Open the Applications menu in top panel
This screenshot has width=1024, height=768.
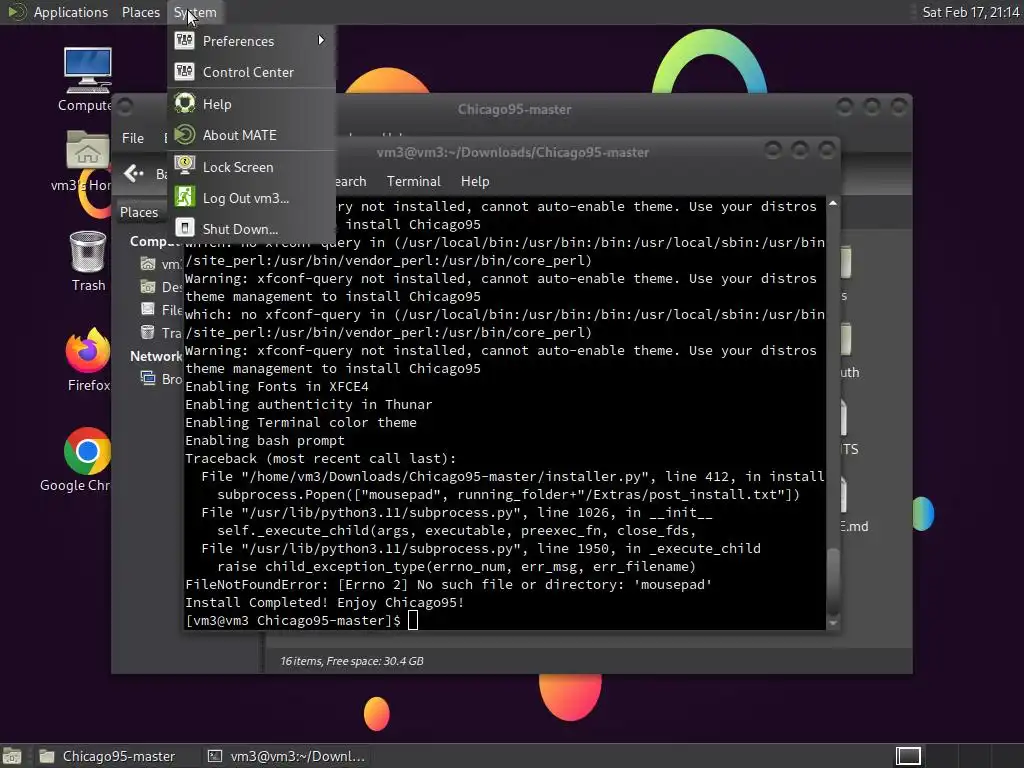[x=71, y=12]
